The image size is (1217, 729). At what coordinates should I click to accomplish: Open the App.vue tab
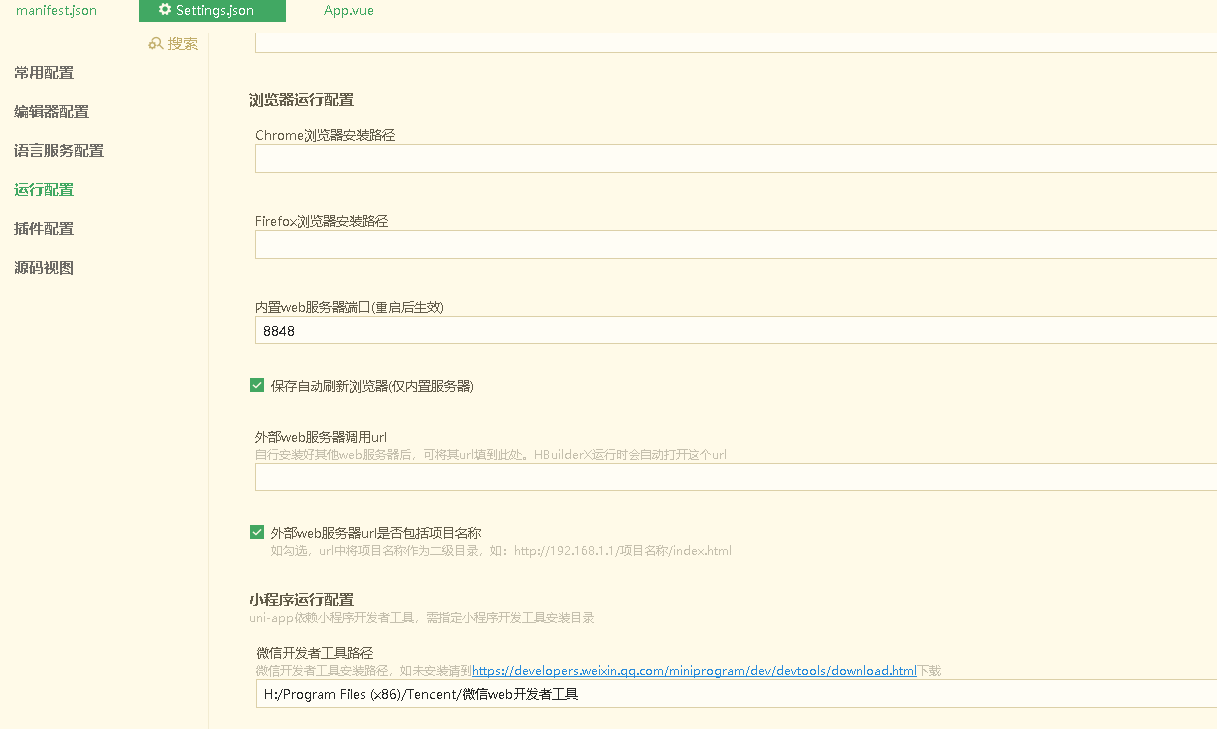[347, 10]
